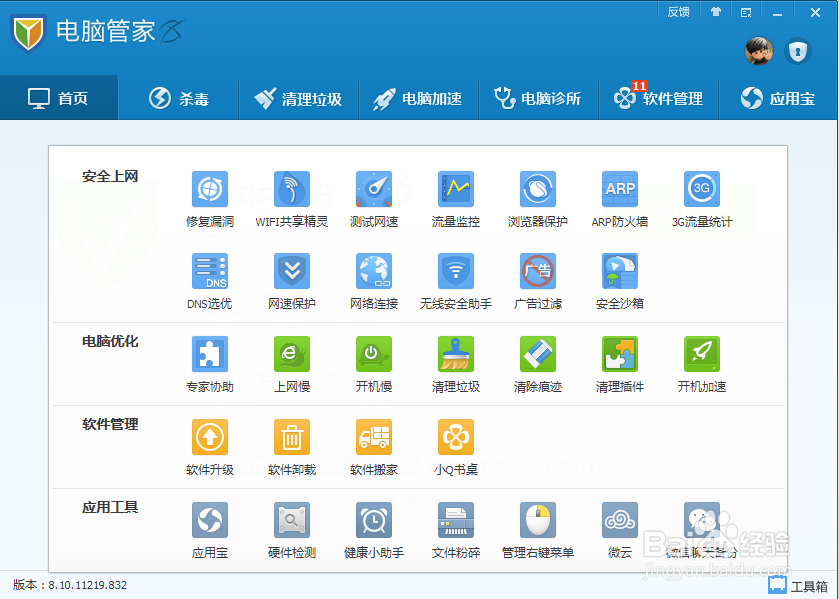
Task: Launch WIFI共享精灵 tool
Action: click(292, 189)
